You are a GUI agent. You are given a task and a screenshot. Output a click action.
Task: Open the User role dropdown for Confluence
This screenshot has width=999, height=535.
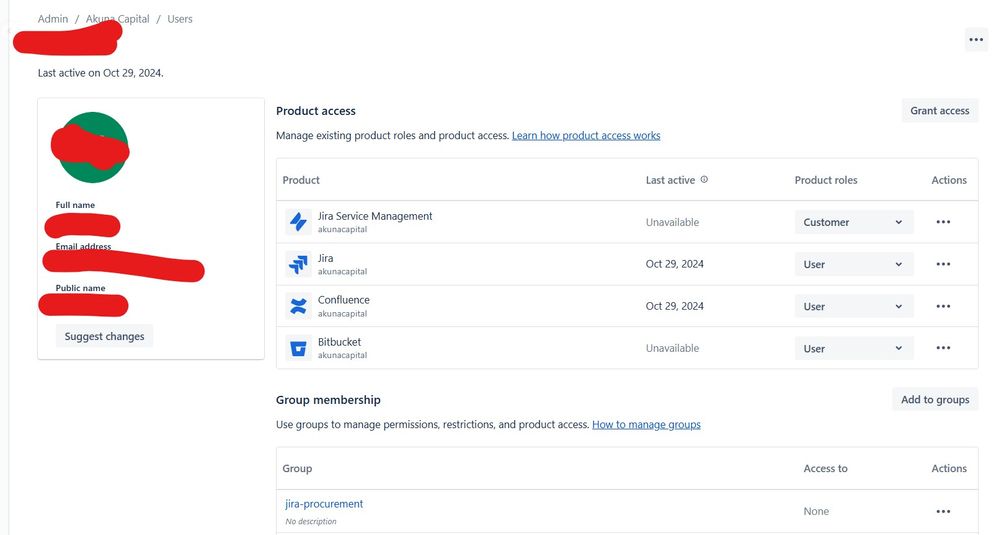click(x=854, y=306)
